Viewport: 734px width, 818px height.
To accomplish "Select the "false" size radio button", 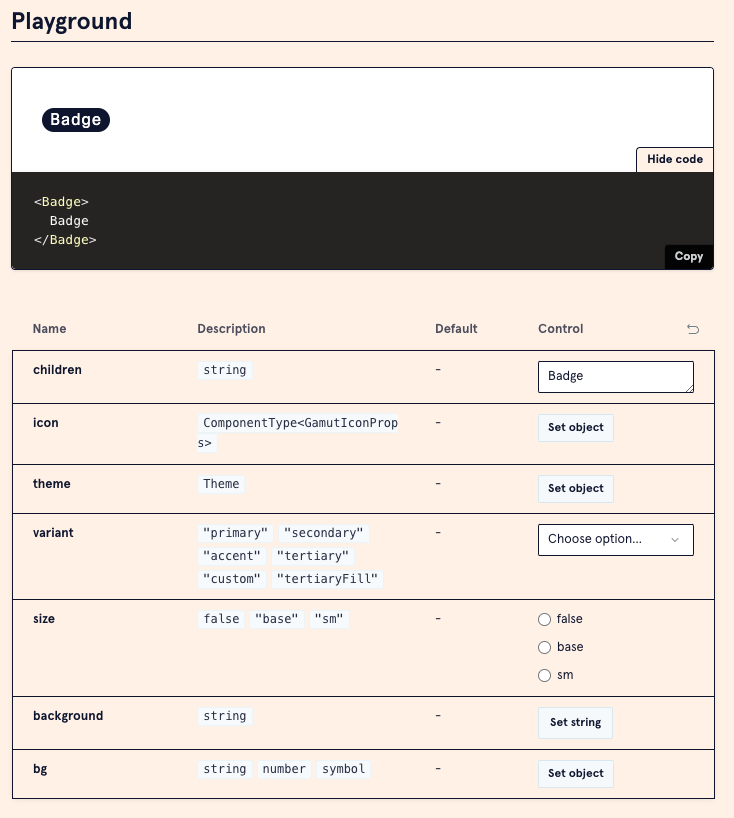I will click(x=545, y=619).
